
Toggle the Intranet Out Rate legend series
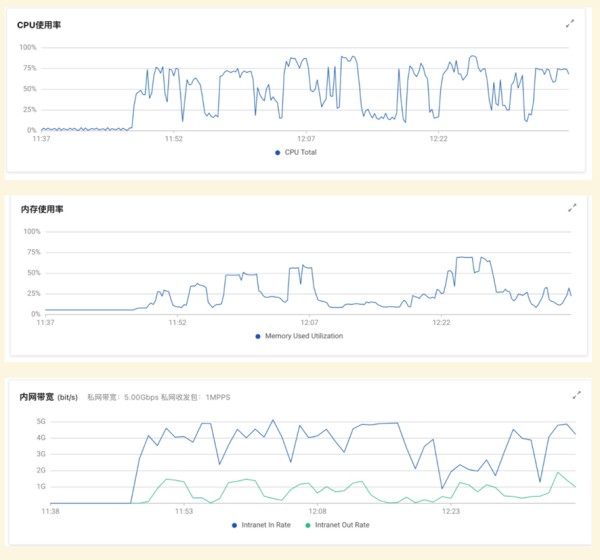click(338, 525)
